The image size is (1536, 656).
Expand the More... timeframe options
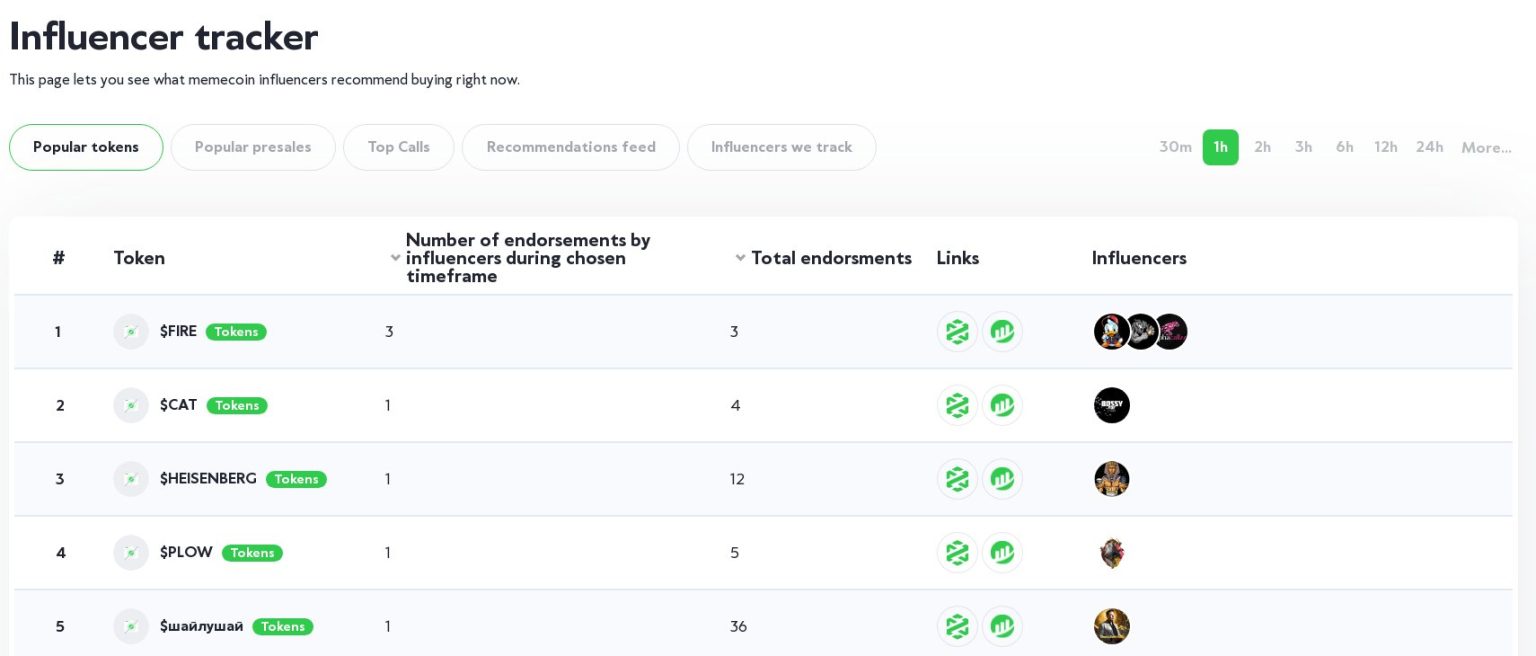click(1486, 148)
